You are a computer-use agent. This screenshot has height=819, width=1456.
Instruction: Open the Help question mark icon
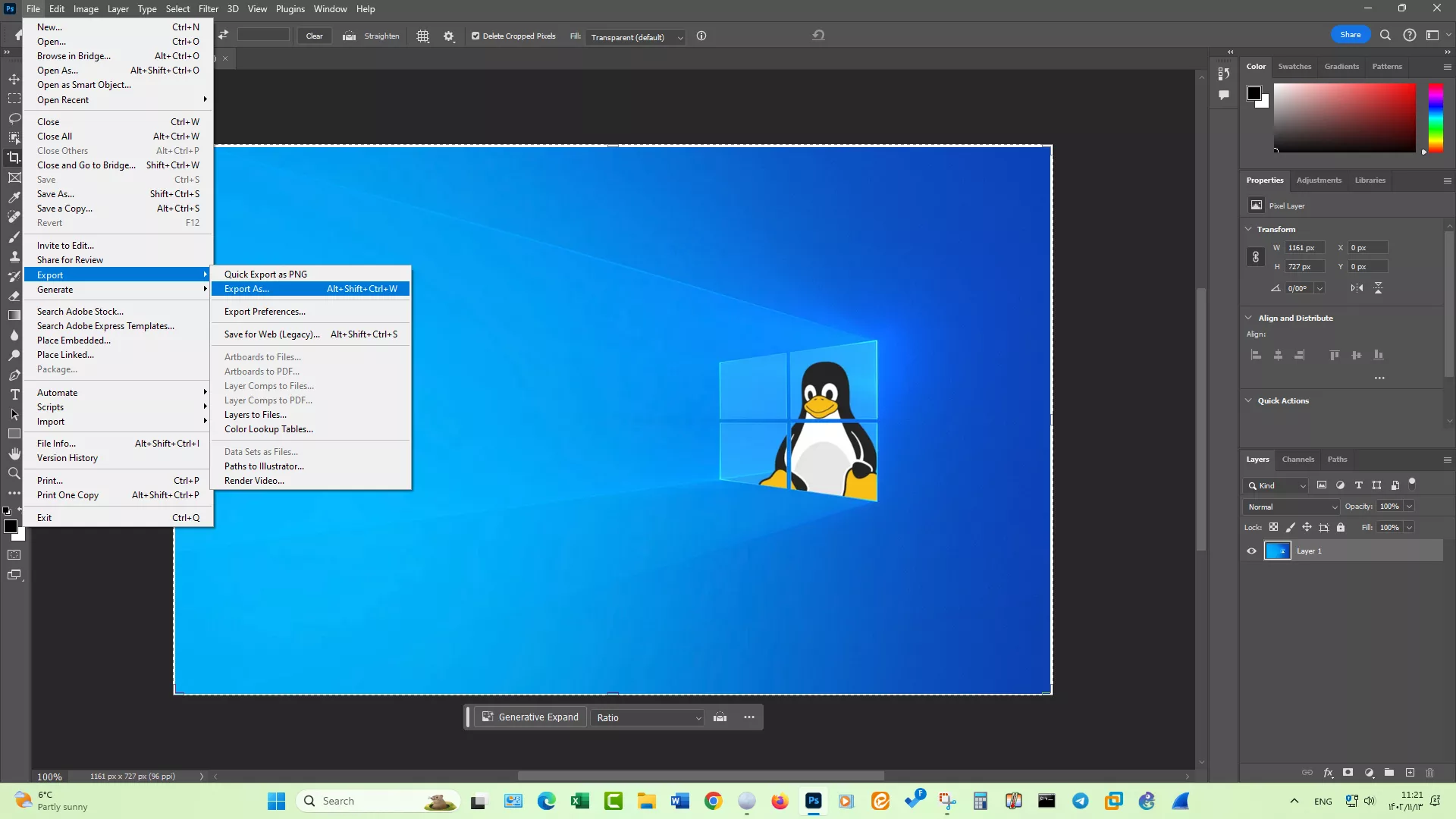pos(1410,35)
